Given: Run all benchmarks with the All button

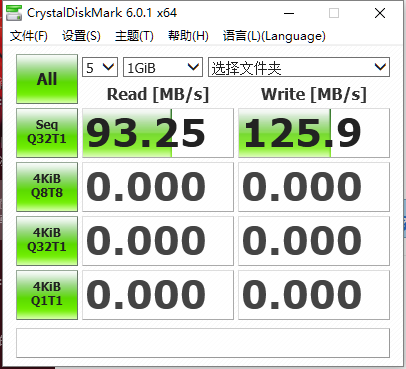Looking at the screenshot, I should pyautogui.click(x=47, y=79).
